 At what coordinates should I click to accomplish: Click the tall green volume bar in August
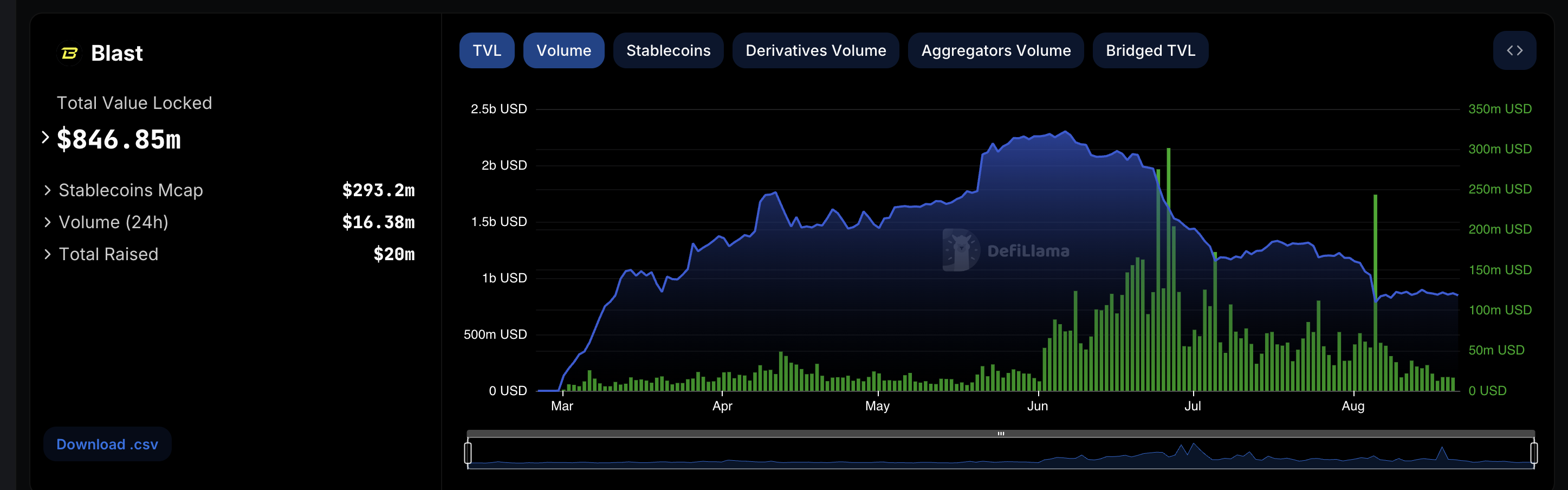[1375, 293]
